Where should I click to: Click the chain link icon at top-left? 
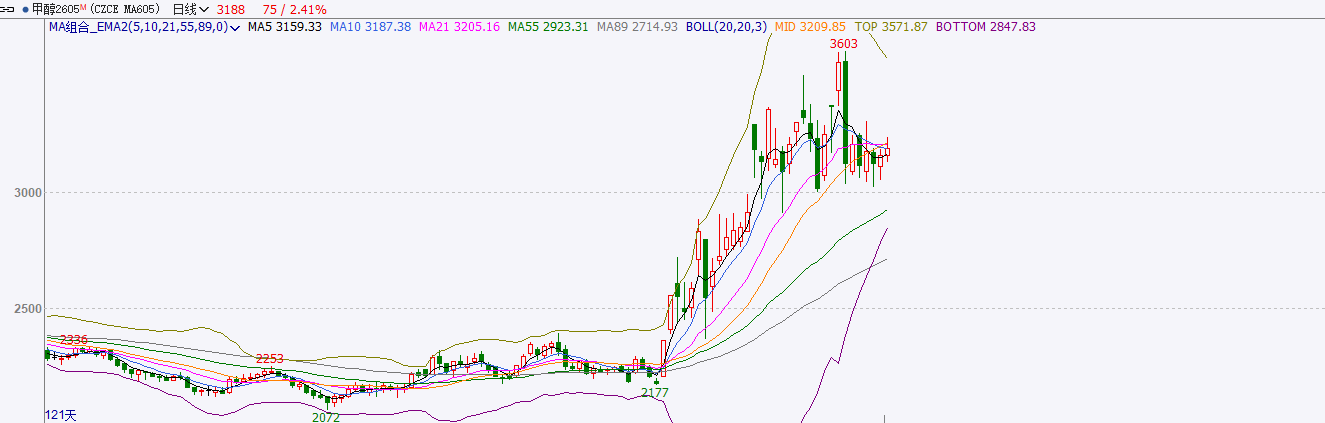[x=8, y=9]
